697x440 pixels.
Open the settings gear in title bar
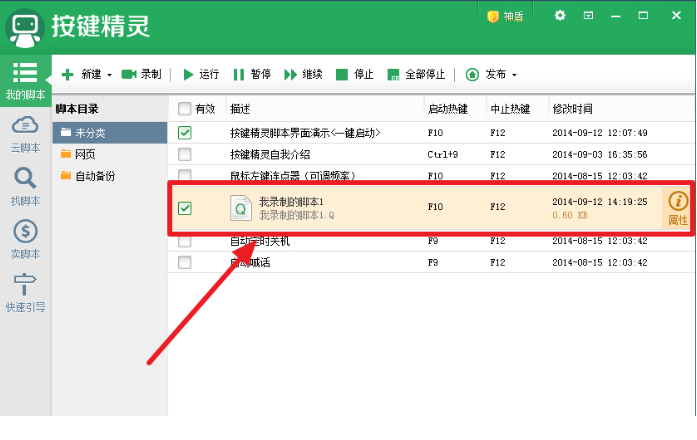(x=560, y=16)
